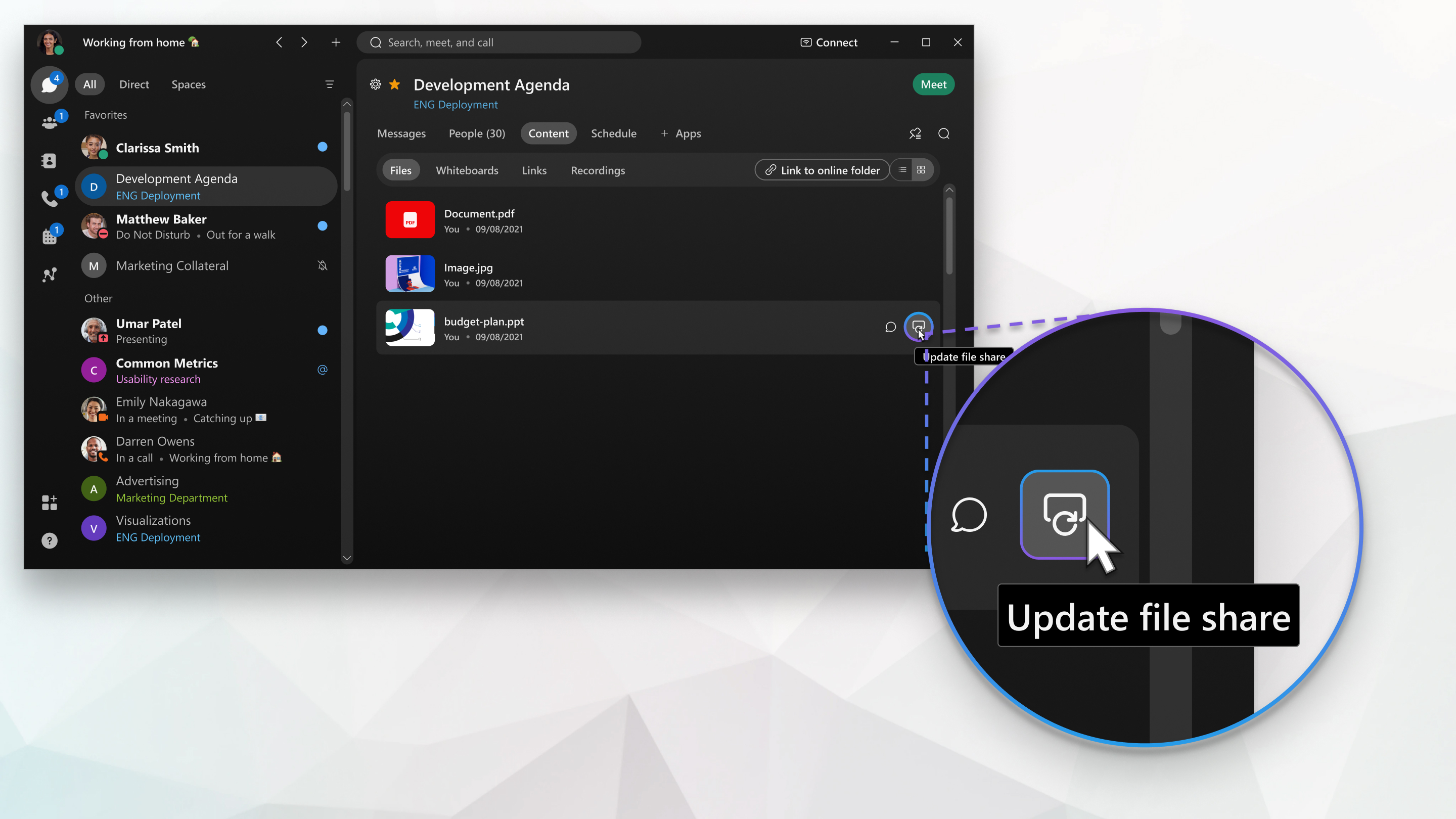Select the Content tab in Development Agenda

[x=548, y=133]
